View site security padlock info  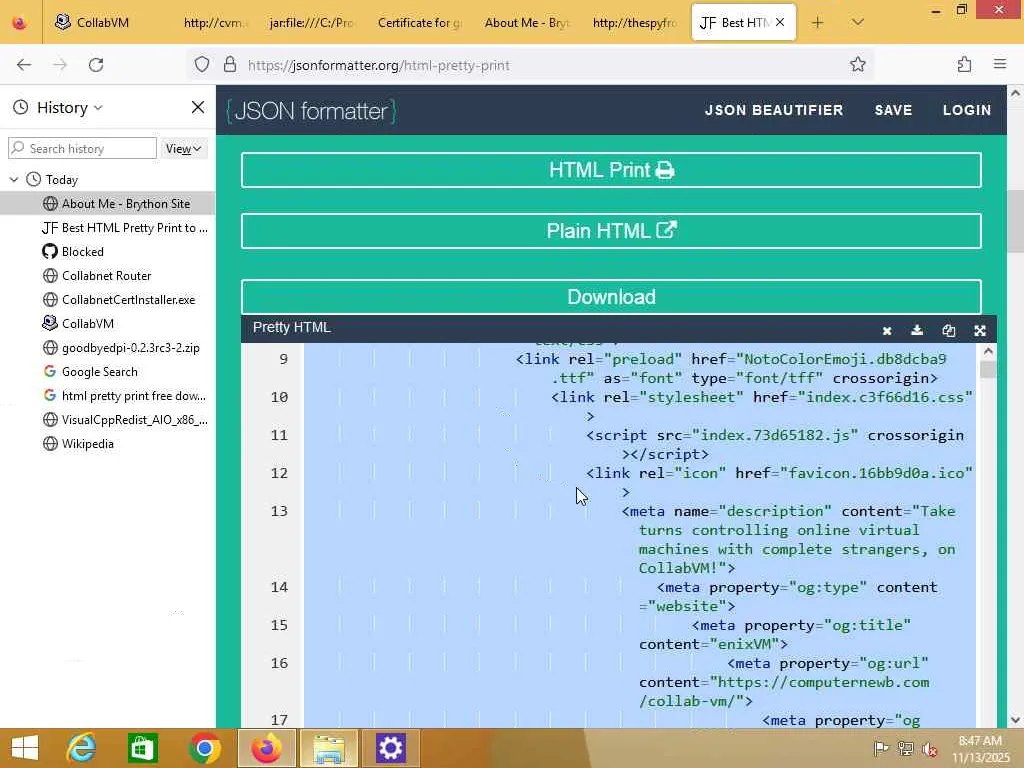pos(230,65)
